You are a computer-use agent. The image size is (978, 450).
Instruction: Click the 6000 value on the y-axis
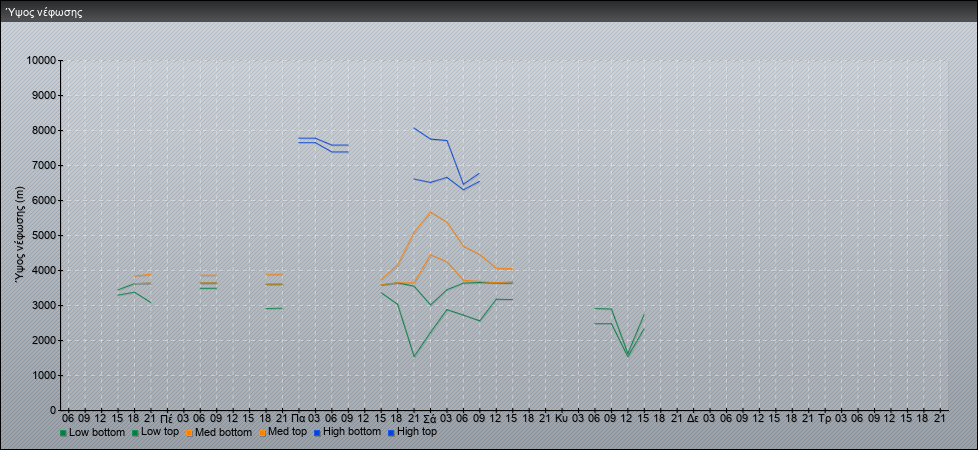coord(44,200)
